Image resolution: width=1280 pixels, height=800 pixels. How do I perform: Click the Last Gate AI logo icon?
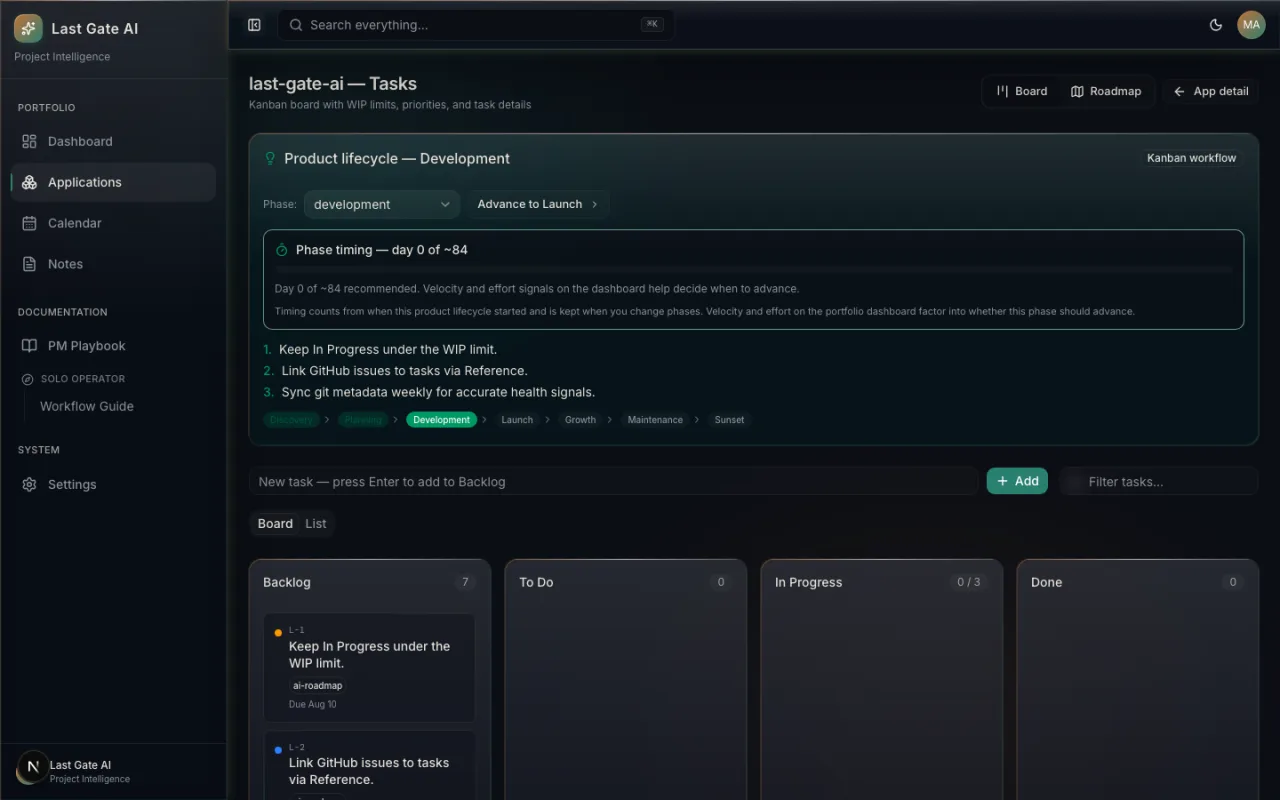(x=28, y=28)
